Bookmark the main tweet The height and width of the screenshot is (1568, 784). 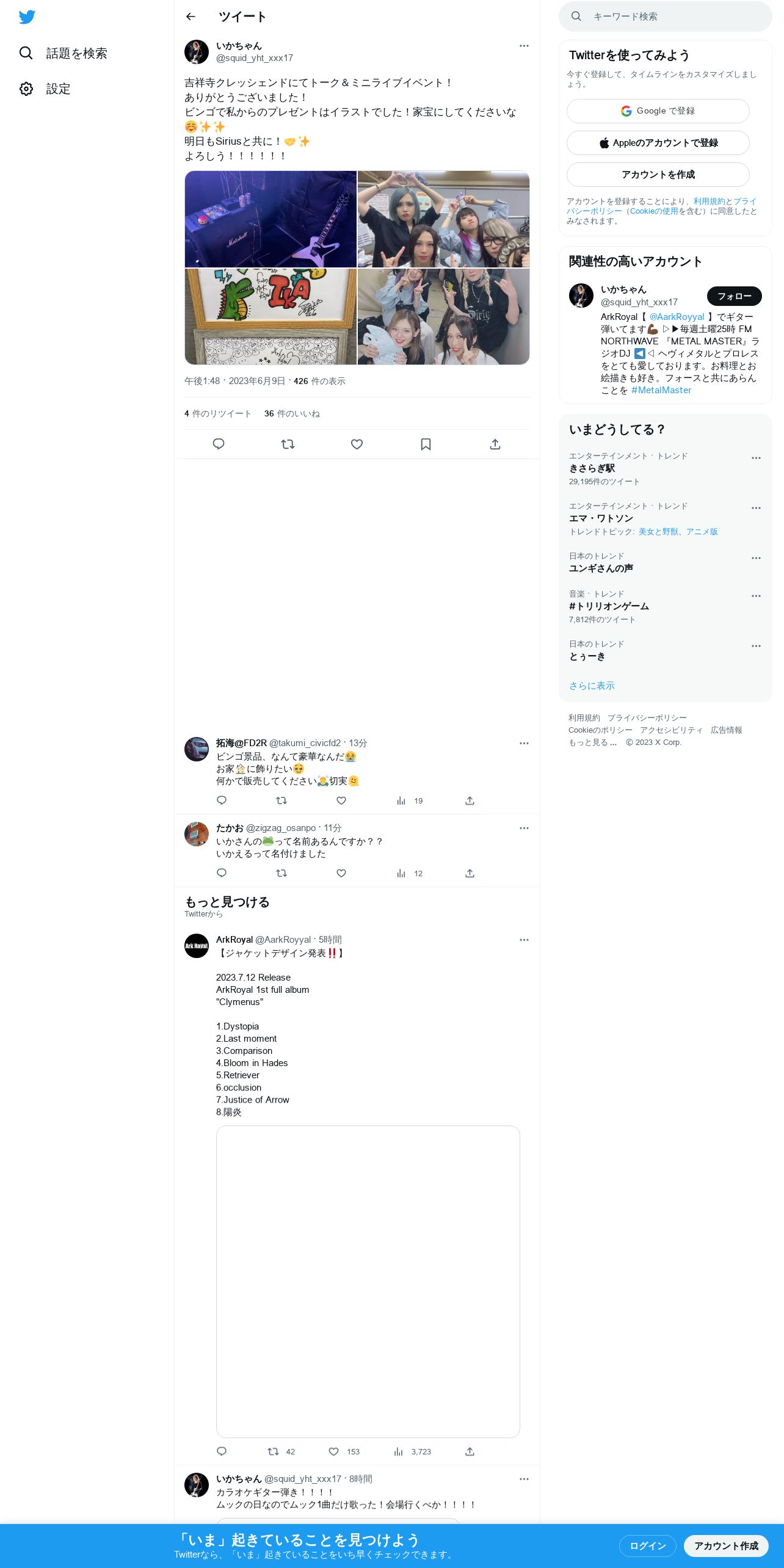coord(426,444)
